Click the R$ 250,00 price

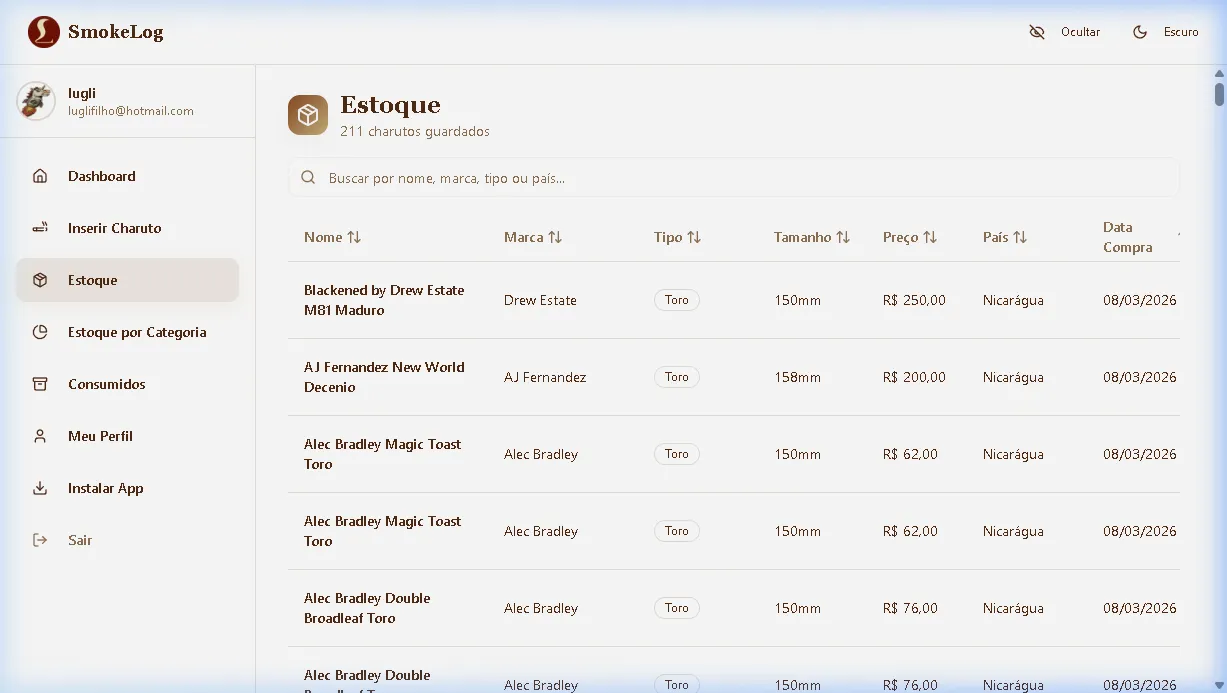pos(914,300)
